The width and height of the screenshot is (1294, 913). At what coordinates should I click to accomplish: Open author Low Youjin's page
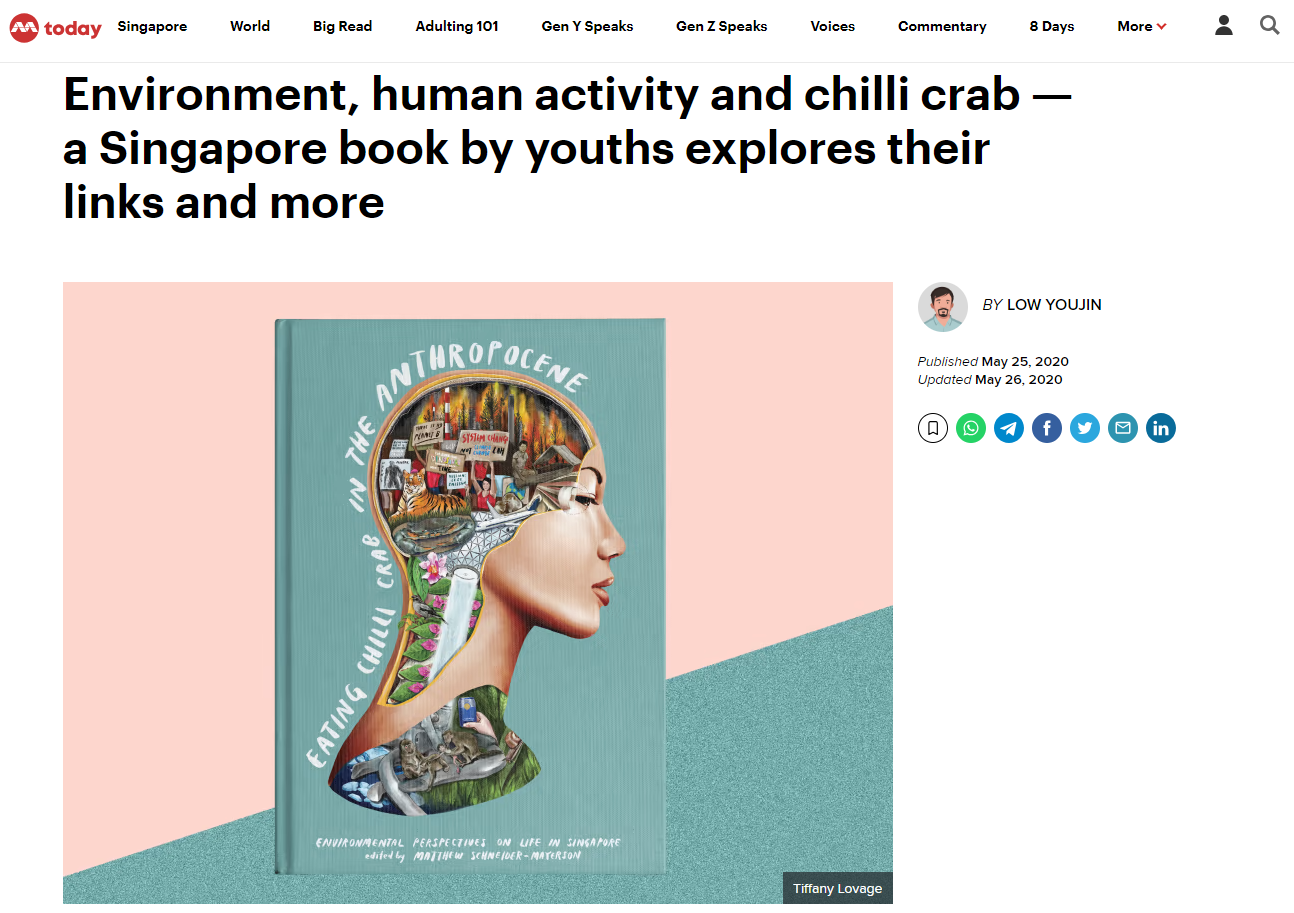[x=1054, y=305]
